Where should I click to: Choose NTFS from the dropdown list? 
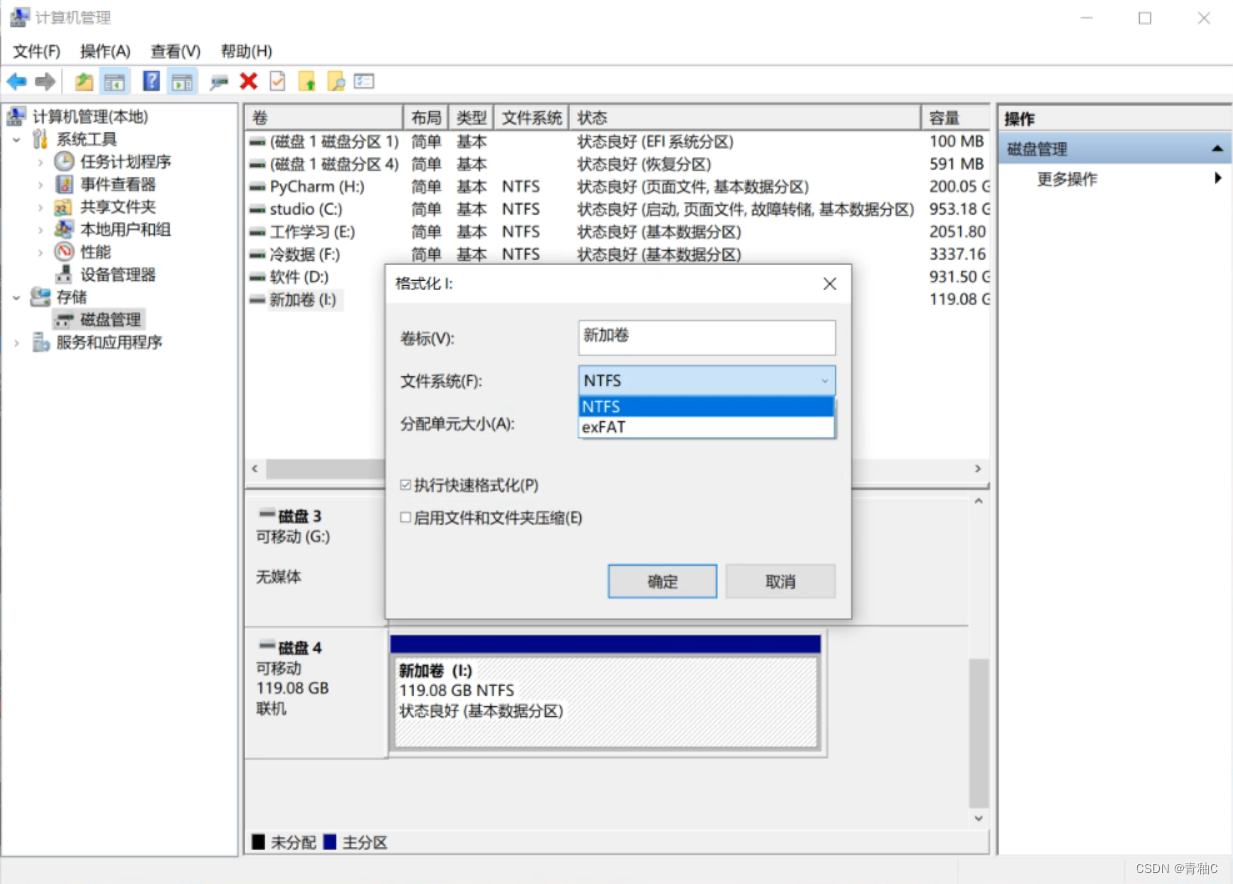(706, 407)
